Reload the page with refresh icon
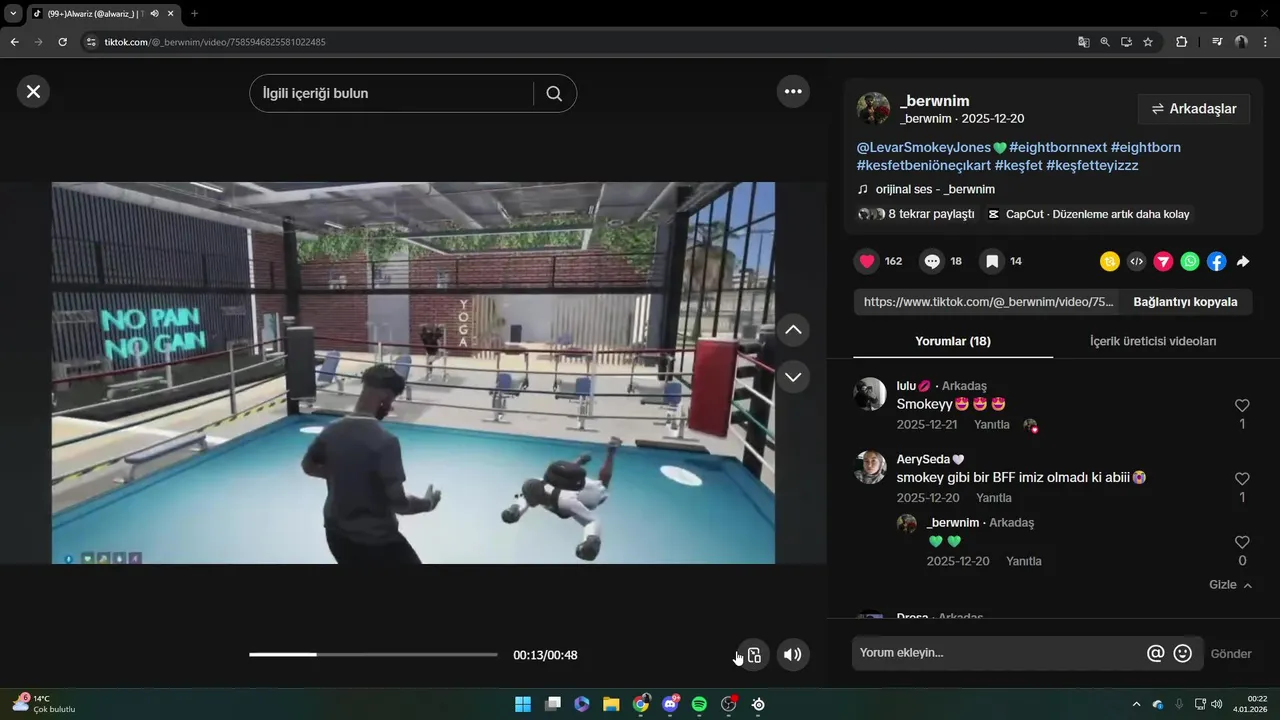1280x720 pixels. pyautogui.click(x=62, y=42)
